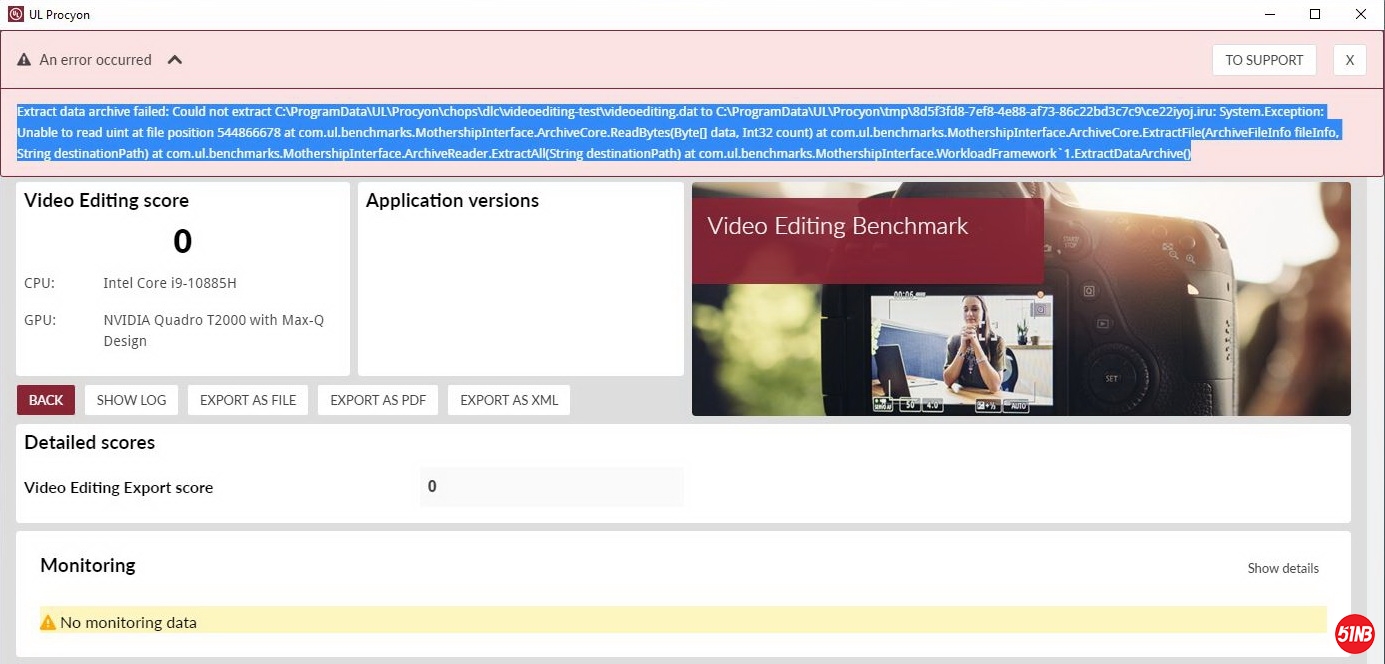Choose EXPORT AS FILE
Screen dimensions: 1385x664
pos(248,400)
